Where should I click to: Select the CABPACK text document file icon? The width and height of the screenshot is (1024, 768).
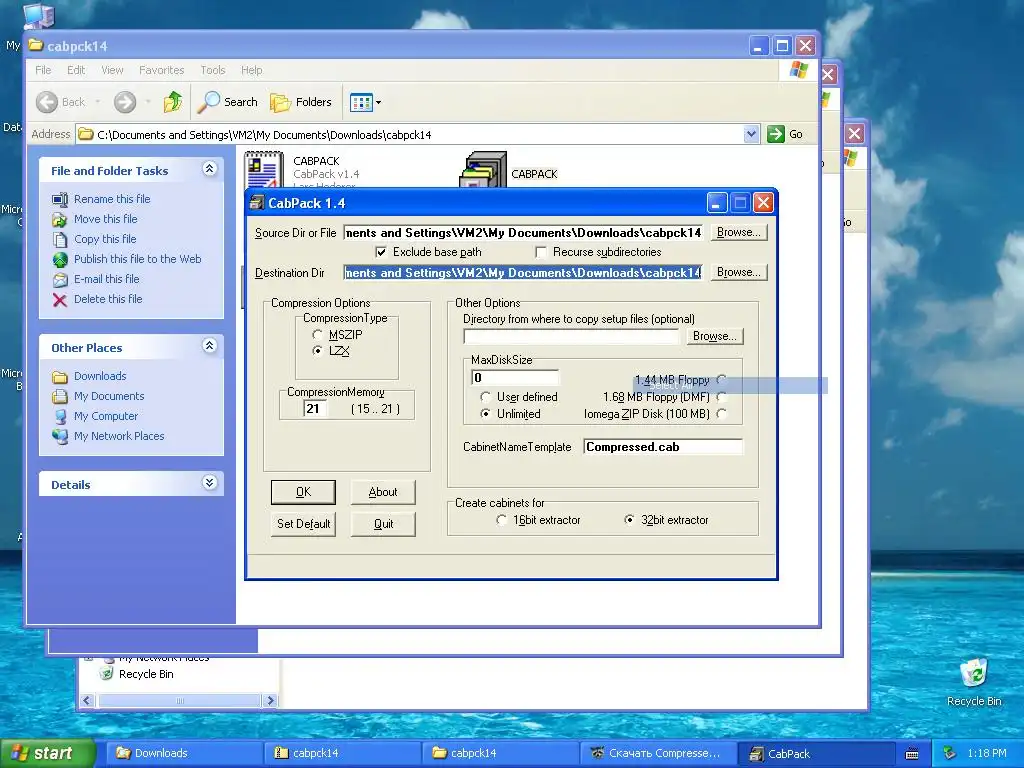click(264, 169)
